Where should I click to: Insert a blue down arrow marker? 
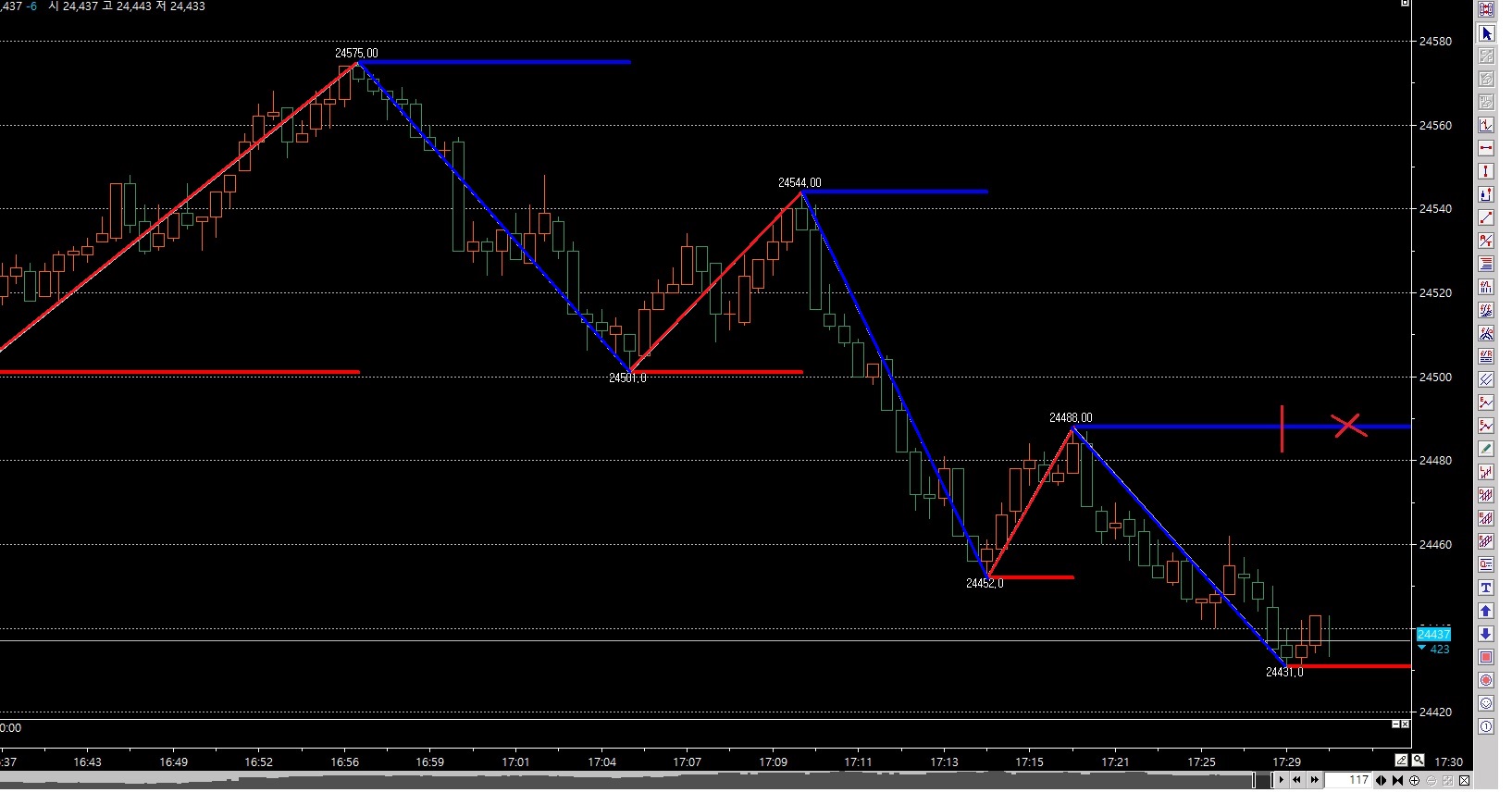point(1486,635)
